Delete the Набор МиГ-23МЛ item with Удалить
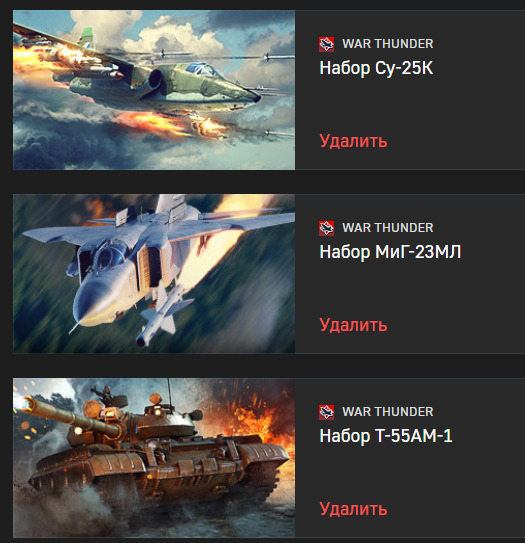Viewport: 525px width, 543px height. pos(353,325)
